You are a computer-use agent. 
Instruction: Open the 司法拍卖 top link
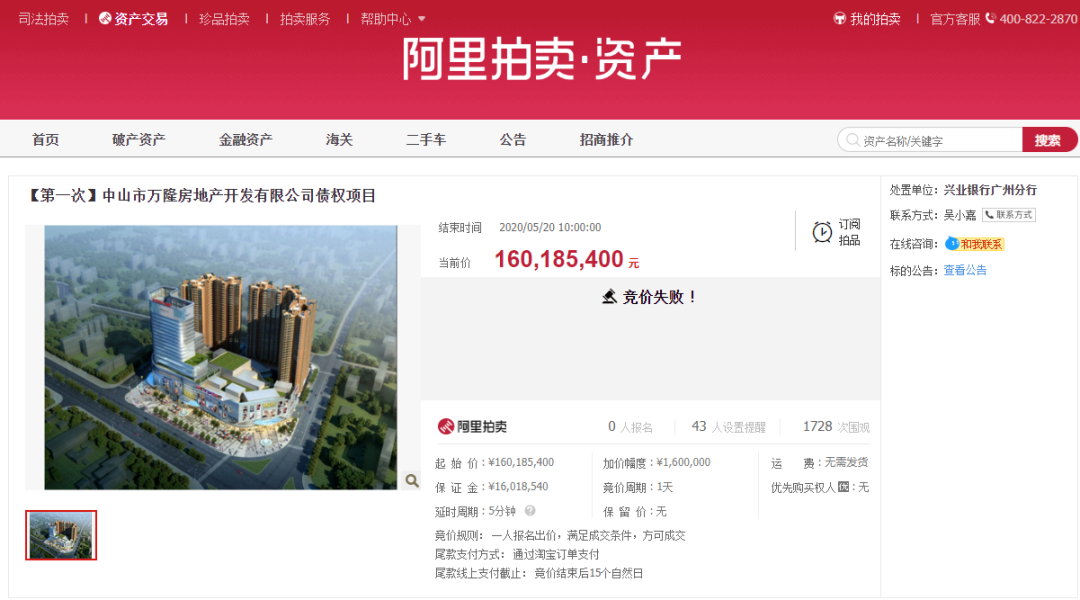tap(43, 19)
